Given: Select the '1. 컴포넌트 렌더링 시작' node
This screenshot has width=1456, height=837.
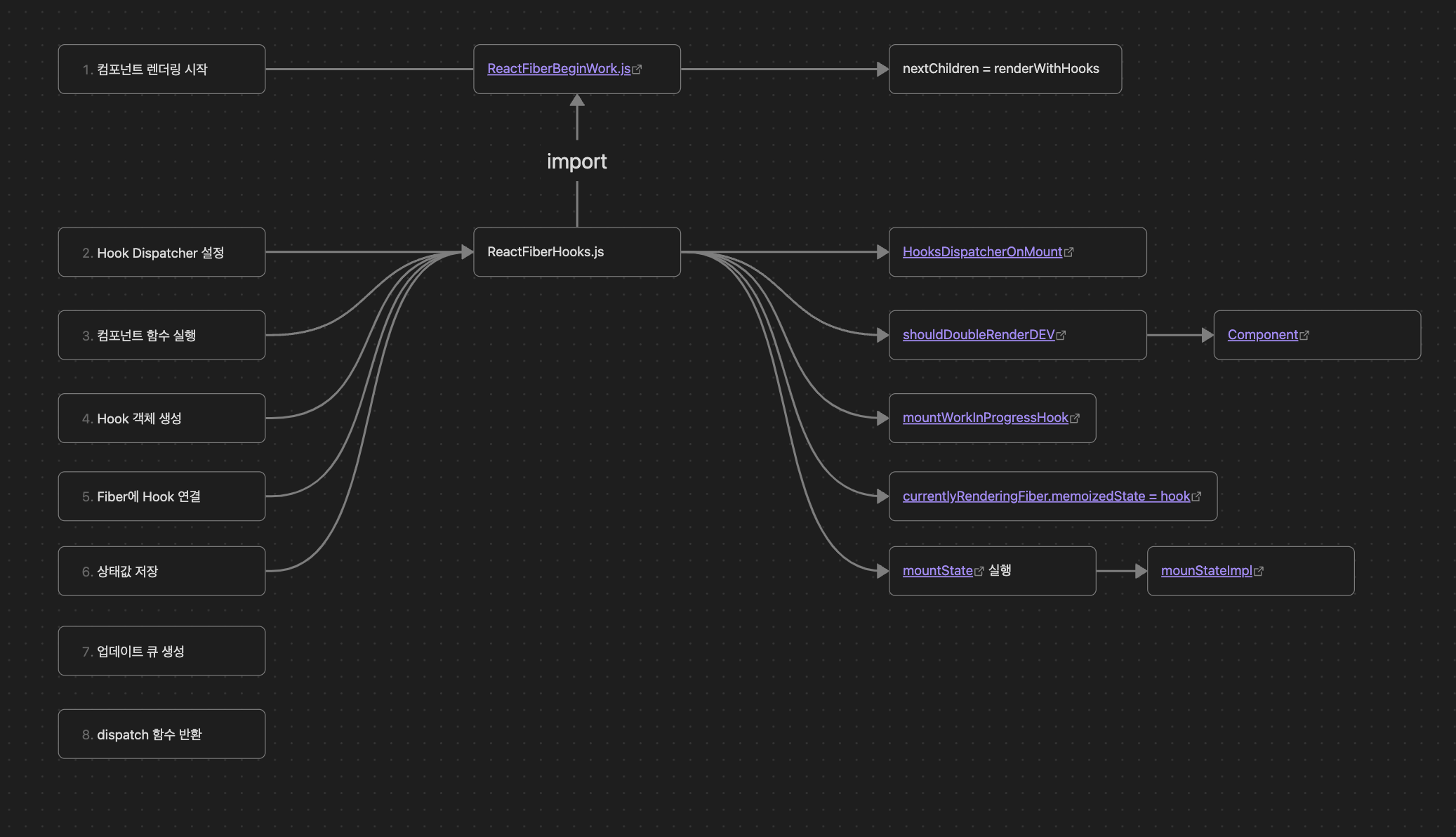Looking at the screenshot, I should click(x=161, y=70).
